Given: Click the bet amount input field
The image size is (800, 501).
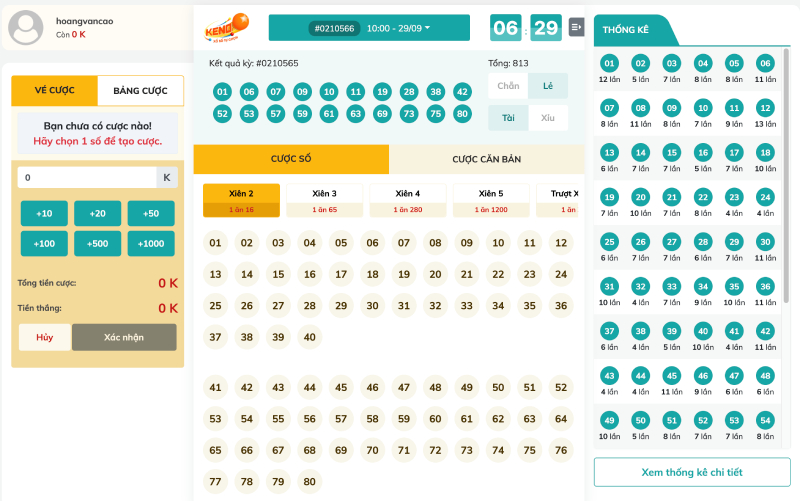Looking at the screenshot, I should (x=86, y=177).
